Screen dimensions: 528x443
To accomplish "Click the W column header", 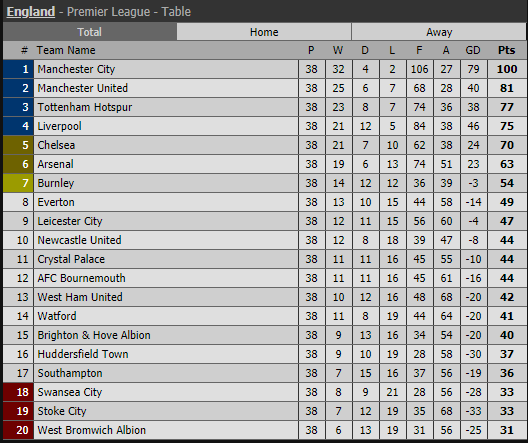I will click(x=338, y=50).
